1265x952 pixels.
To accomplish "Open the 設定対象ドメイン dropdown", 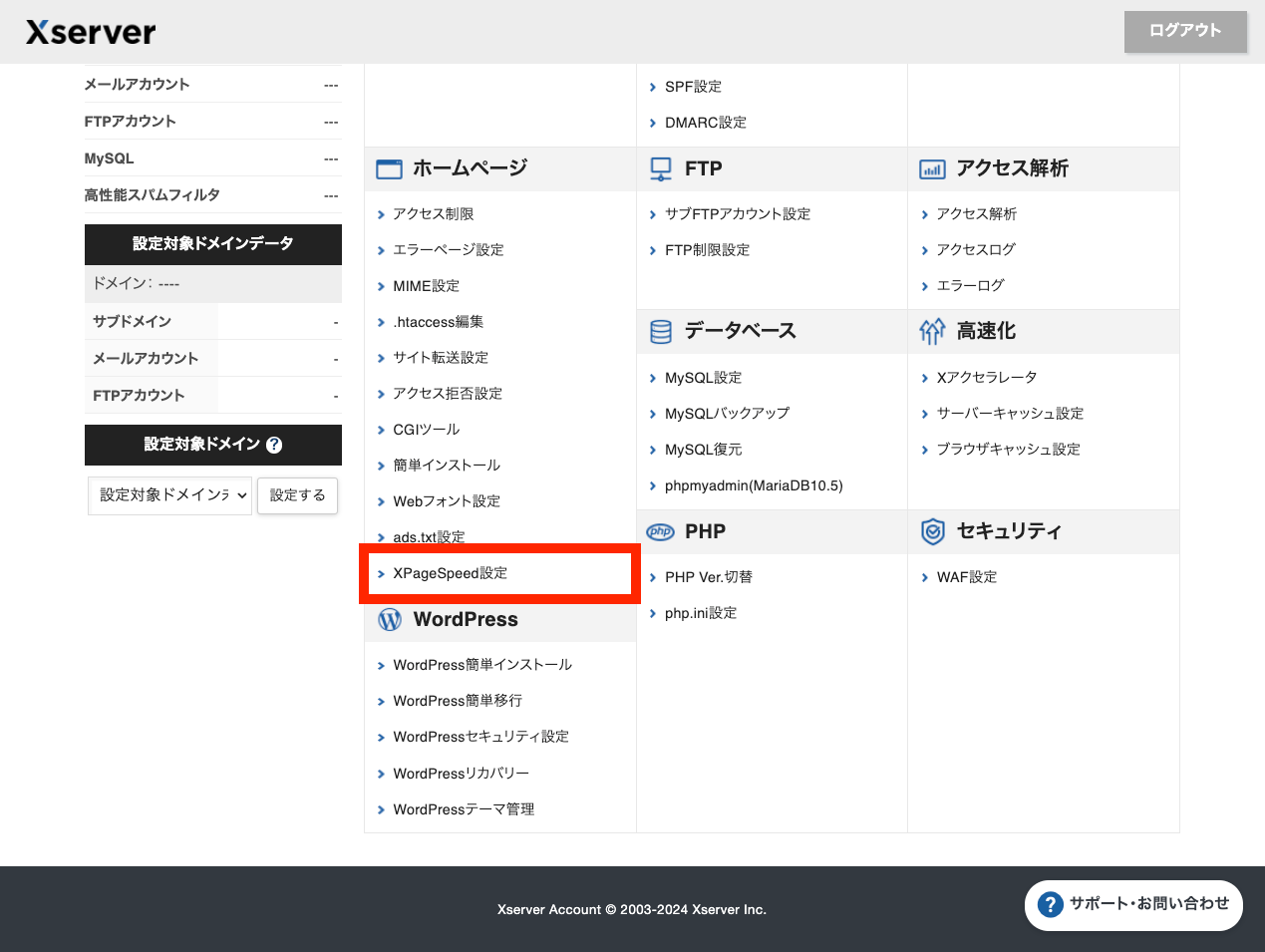I will [x=171, y=495].
